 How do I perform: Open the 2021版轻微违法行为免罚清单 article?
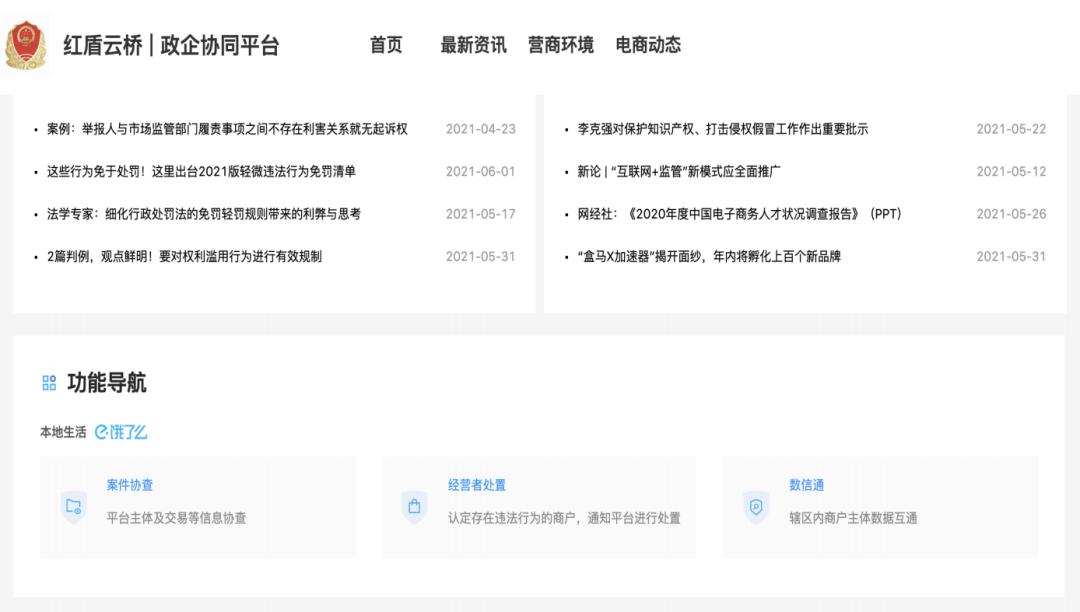(201, 171)
